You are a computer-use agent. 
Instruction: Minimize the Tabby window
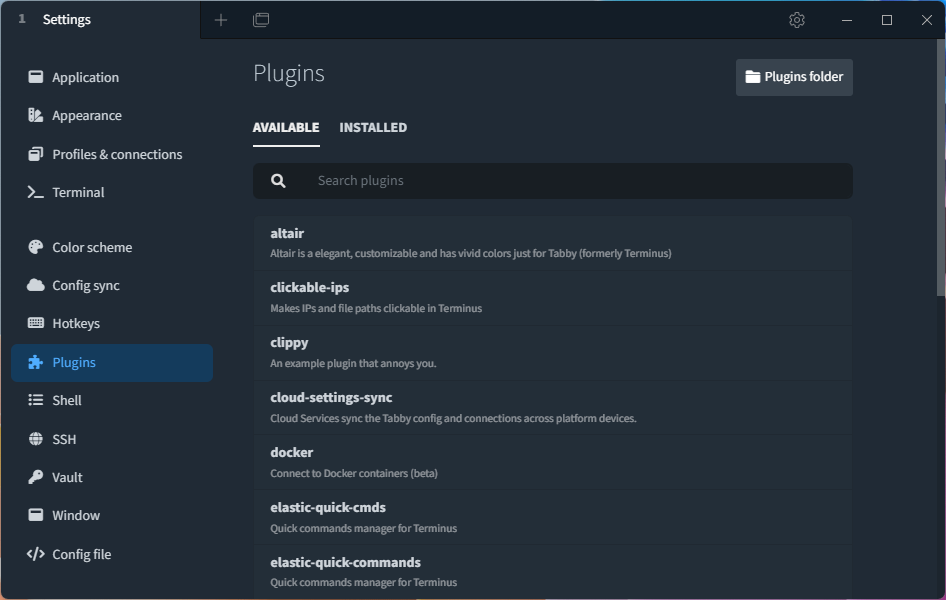846,20
